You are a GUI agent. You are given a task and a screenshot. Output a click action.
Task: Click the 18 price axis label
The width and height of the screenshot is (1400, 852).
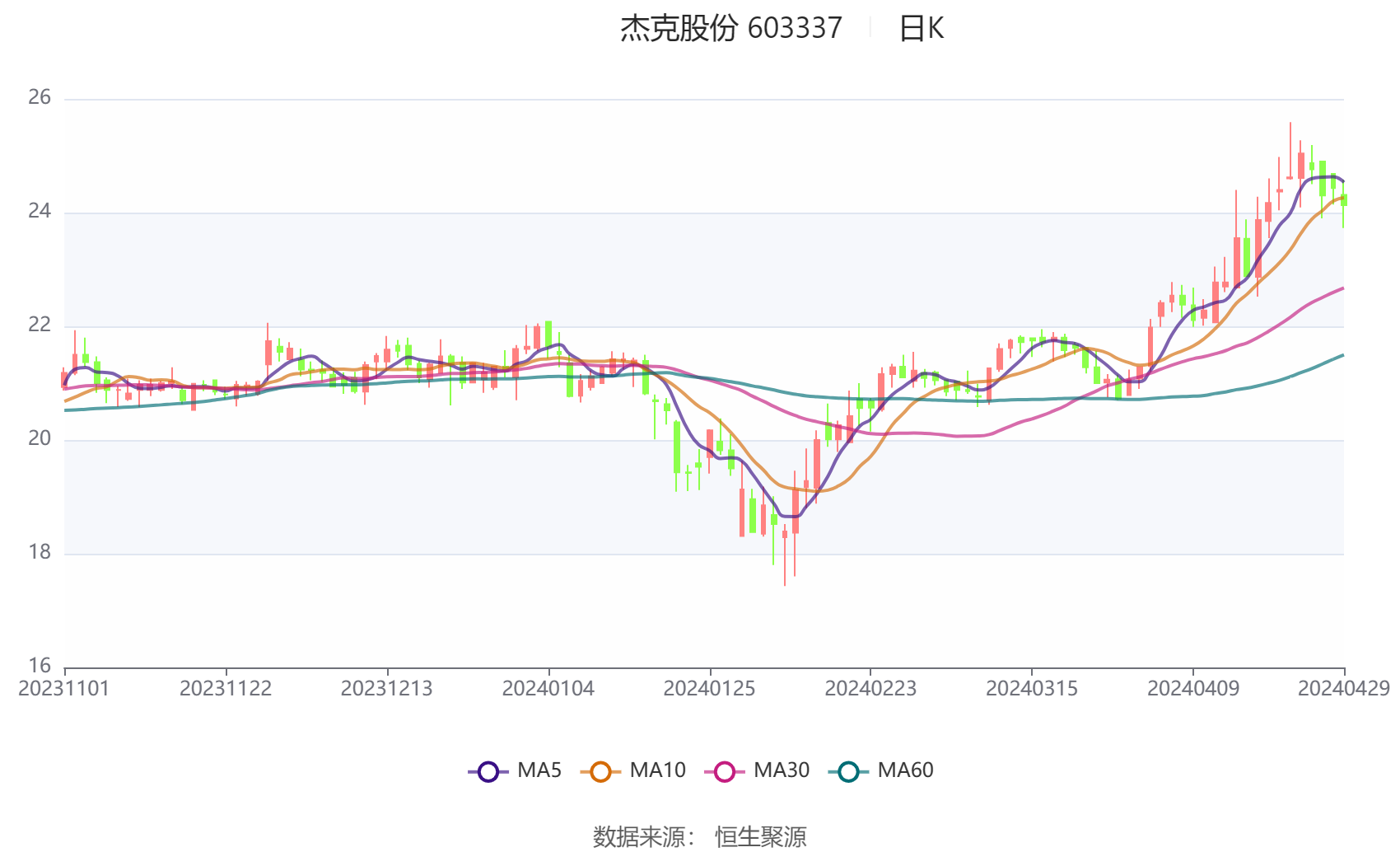pos(40,553)
